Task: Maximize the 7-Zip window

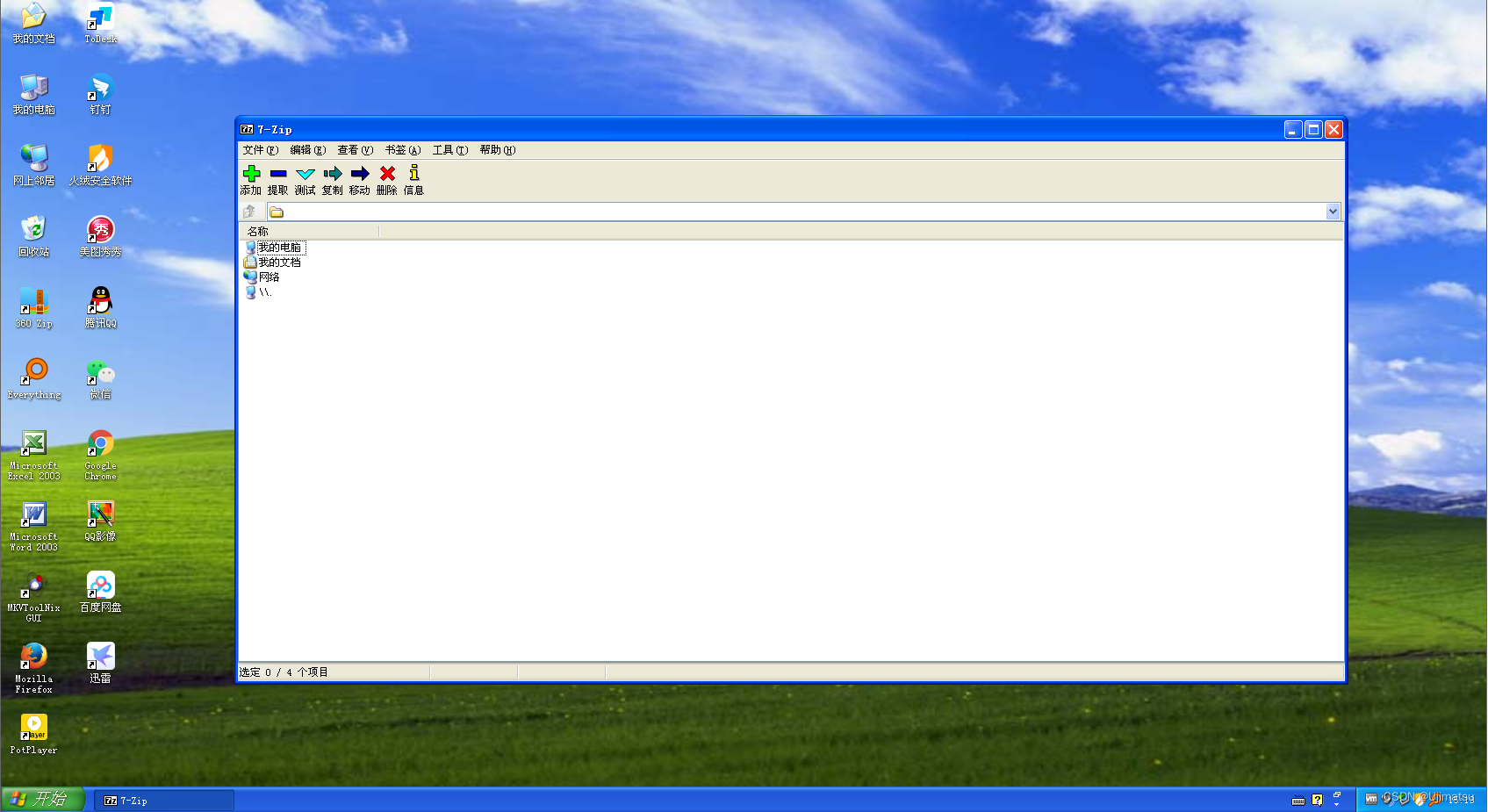Action: (1313, 130)
